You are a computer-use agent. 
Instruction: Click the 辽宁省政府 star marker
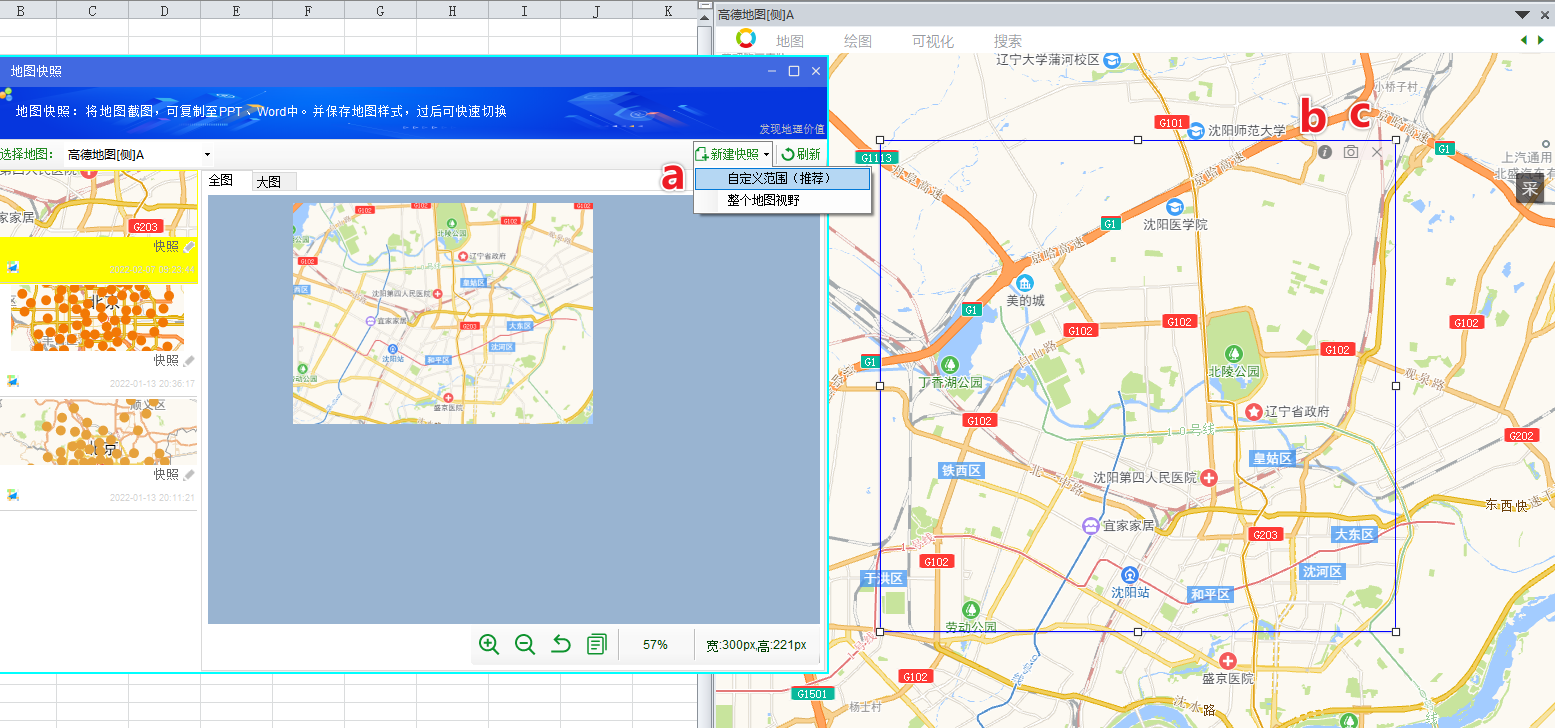1254,411
